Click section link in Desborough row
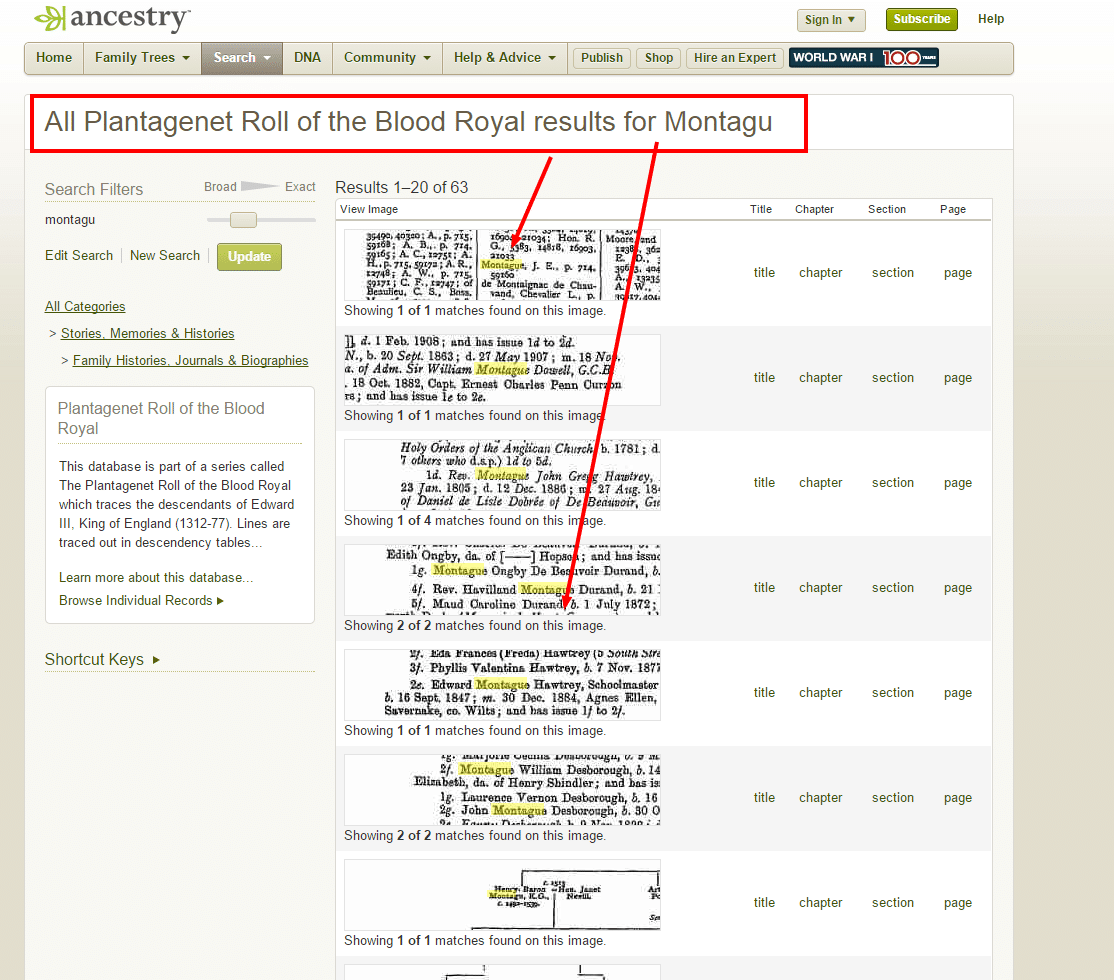The image size is (1114, 980). tap(893, 798)
